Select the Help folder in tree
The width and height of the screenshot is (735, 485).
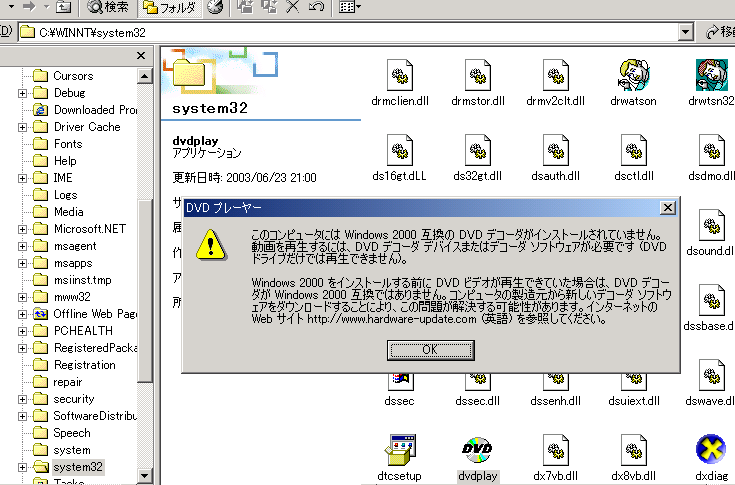click(55, 161)
